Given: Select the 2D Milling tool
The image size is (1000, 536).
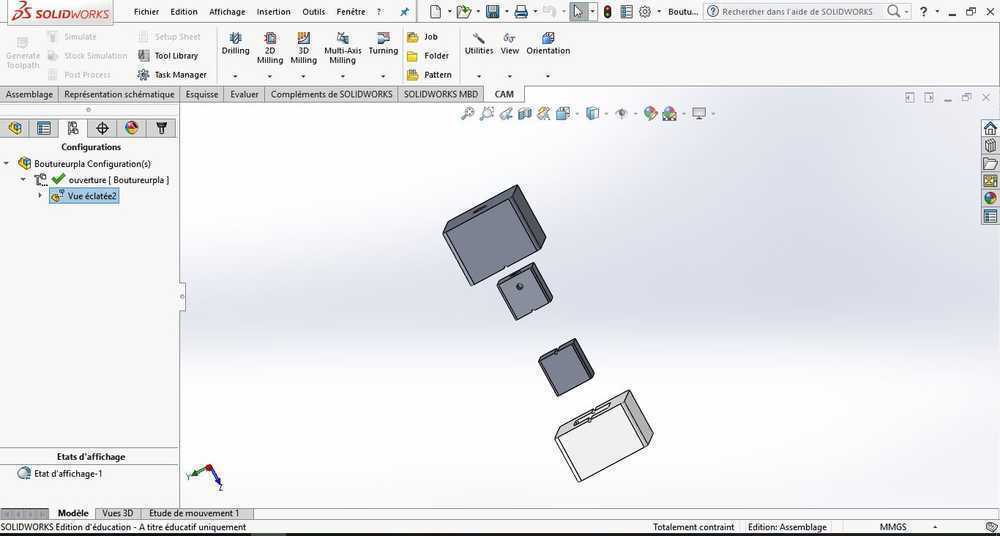Looking at the screenshot, I should click(270, 48).
